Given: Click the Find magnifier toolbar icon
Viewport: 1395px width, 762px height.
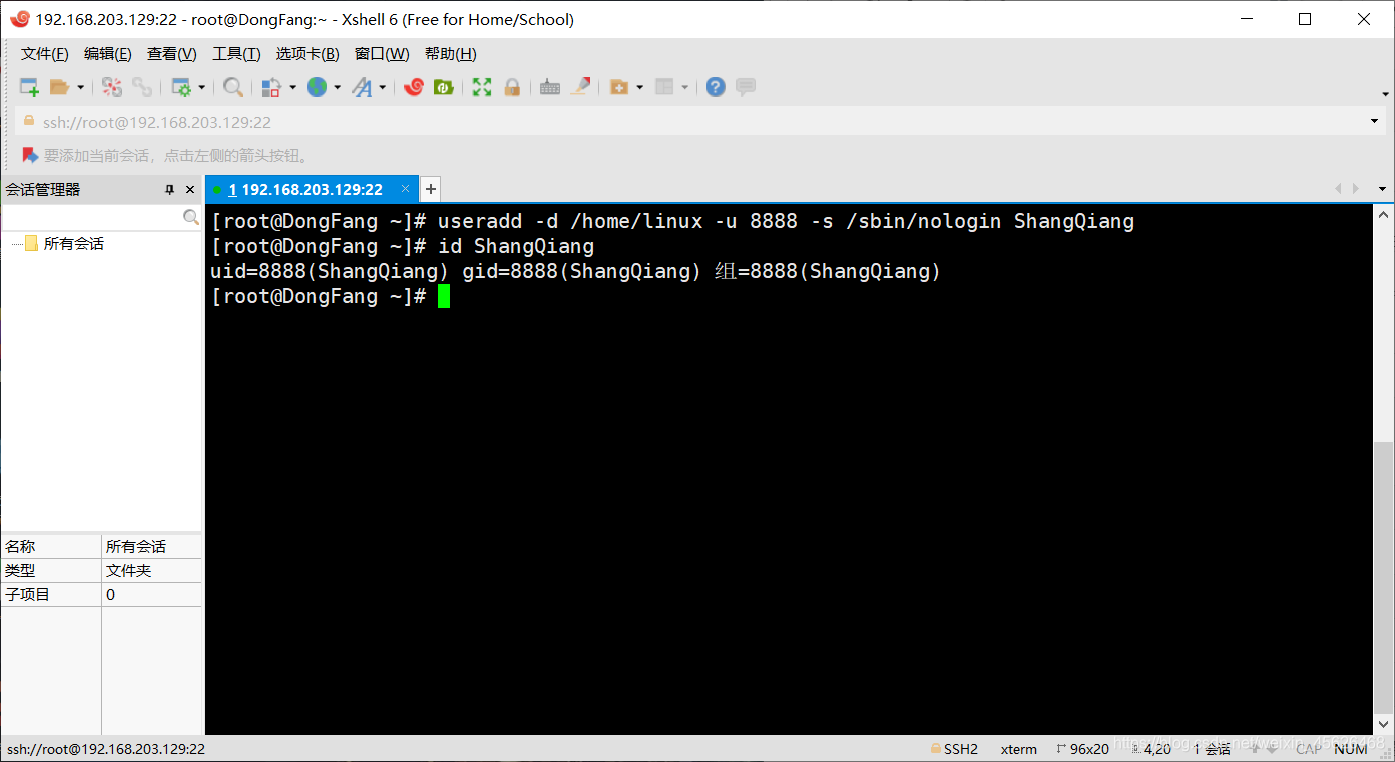Looking at the screenshot, I should [x=233, y=87].
